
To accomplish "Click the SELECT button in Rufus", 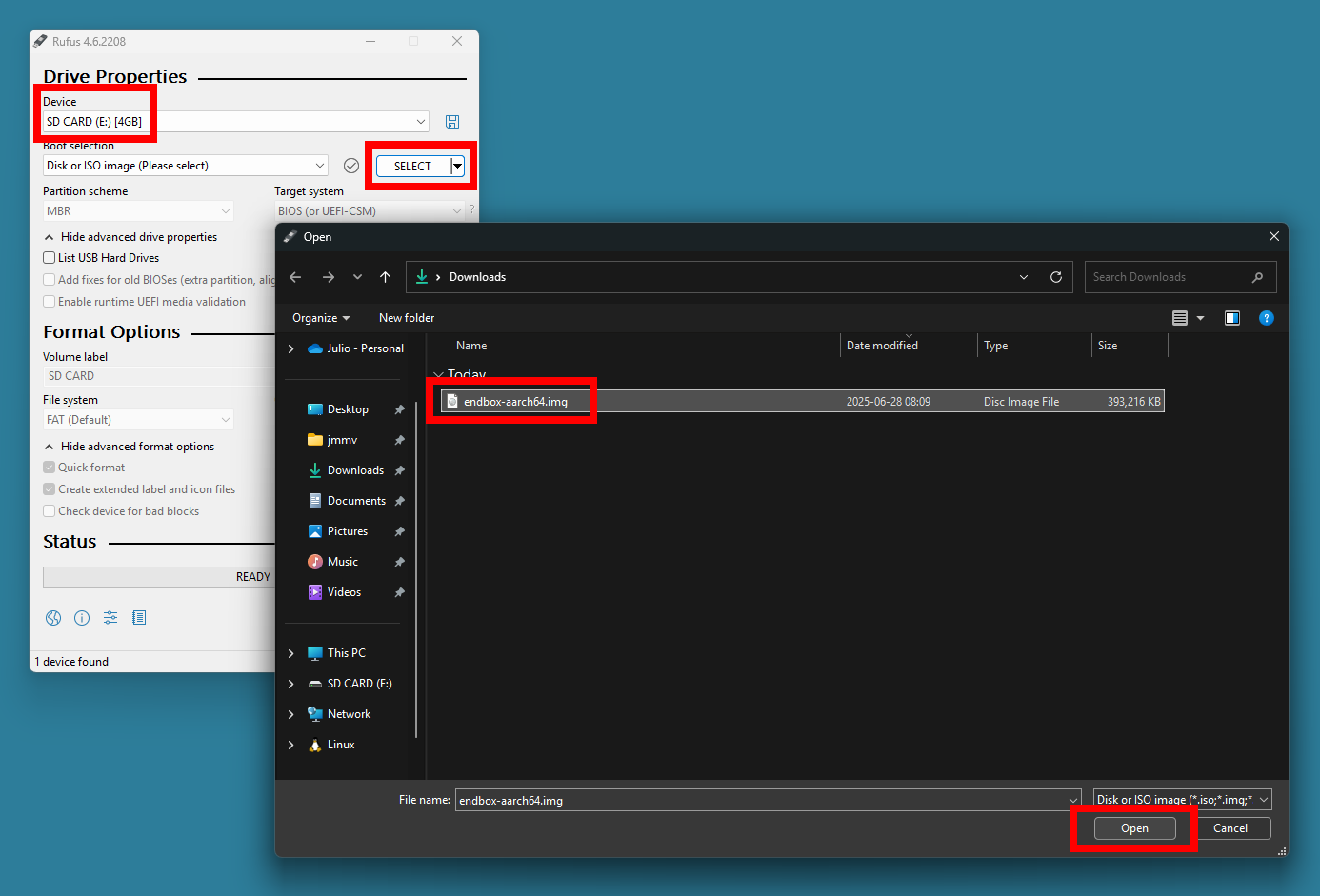I will point(413,166).
